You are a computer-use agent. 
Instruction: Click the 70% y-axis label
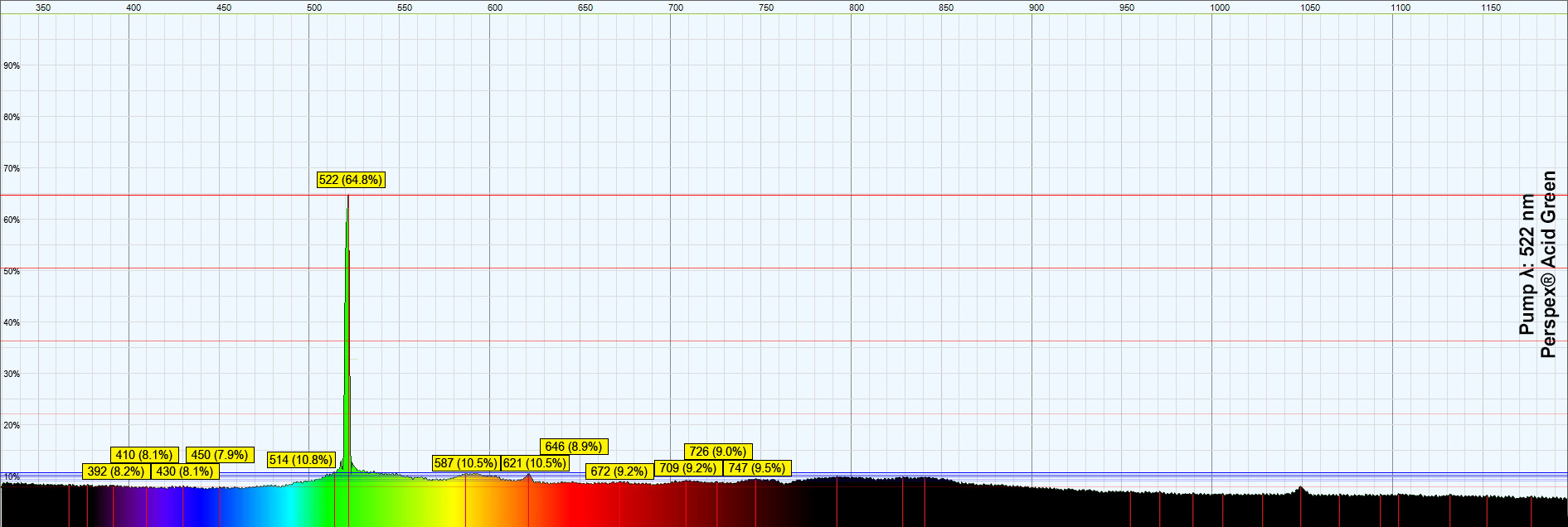(12, 168)
